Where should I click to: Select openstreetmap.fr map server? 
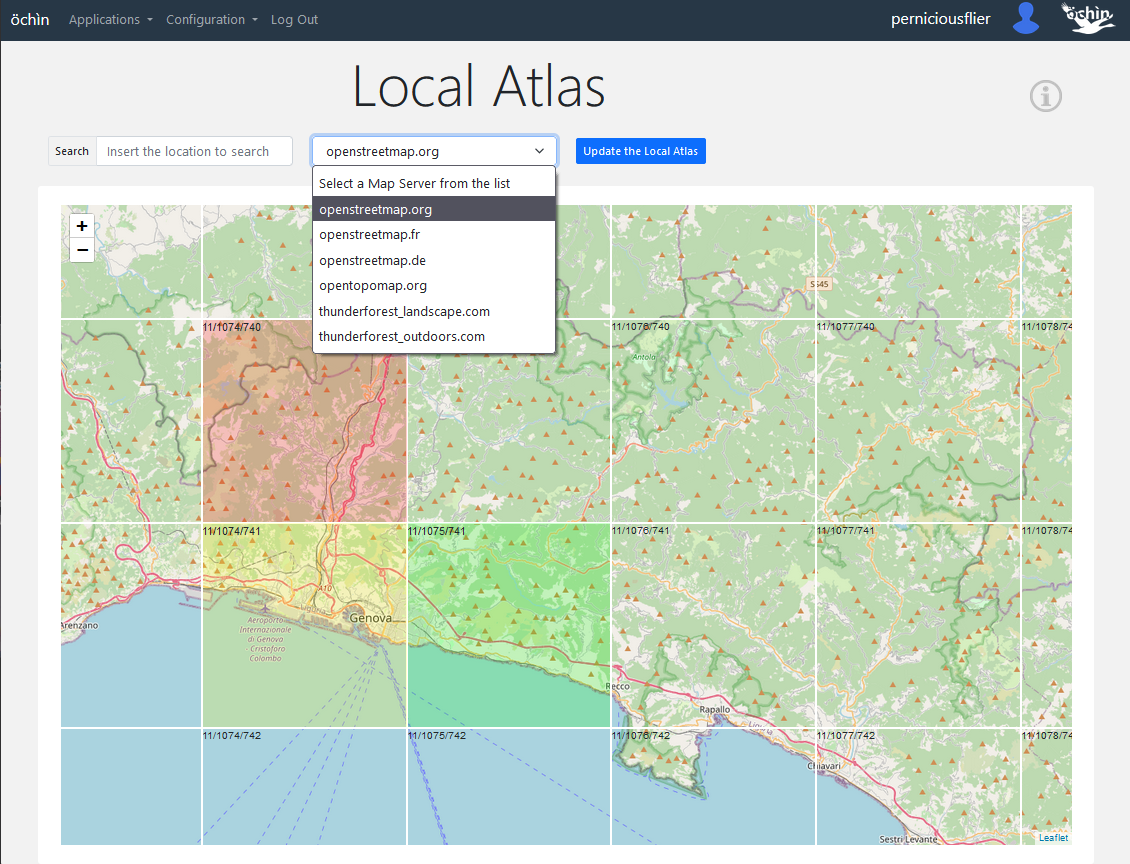point(434,235)
